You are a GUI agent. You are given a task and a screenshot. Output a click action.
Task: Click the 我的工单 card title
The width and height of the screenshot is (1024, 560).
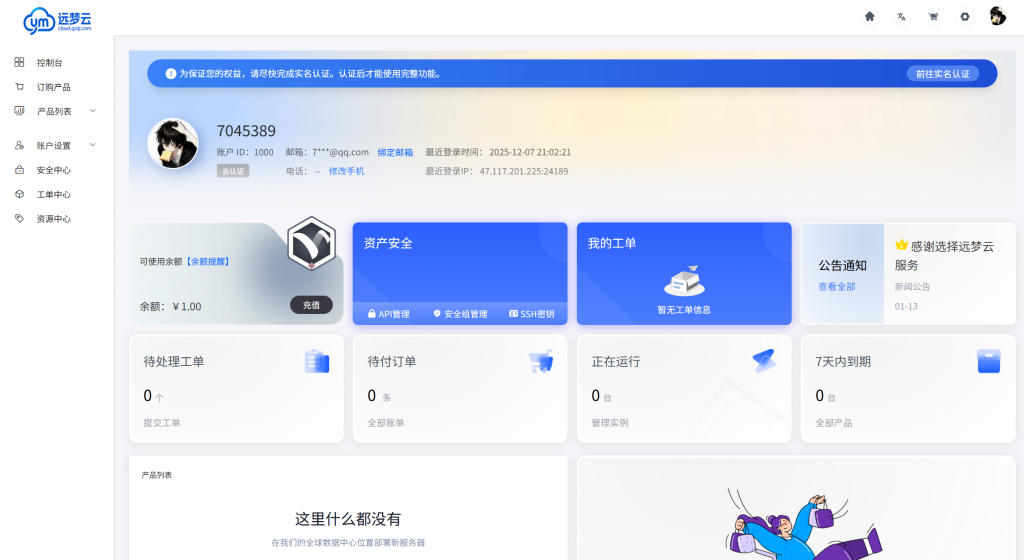(612, 243)
